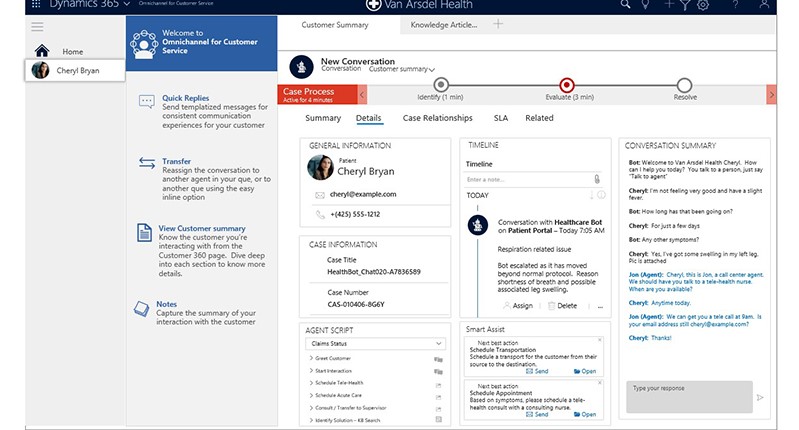The width and height of the screenshot is (799, 430).
Task: Click the New Conversation bot avatar icon
Action: click(x=301, y=67)
